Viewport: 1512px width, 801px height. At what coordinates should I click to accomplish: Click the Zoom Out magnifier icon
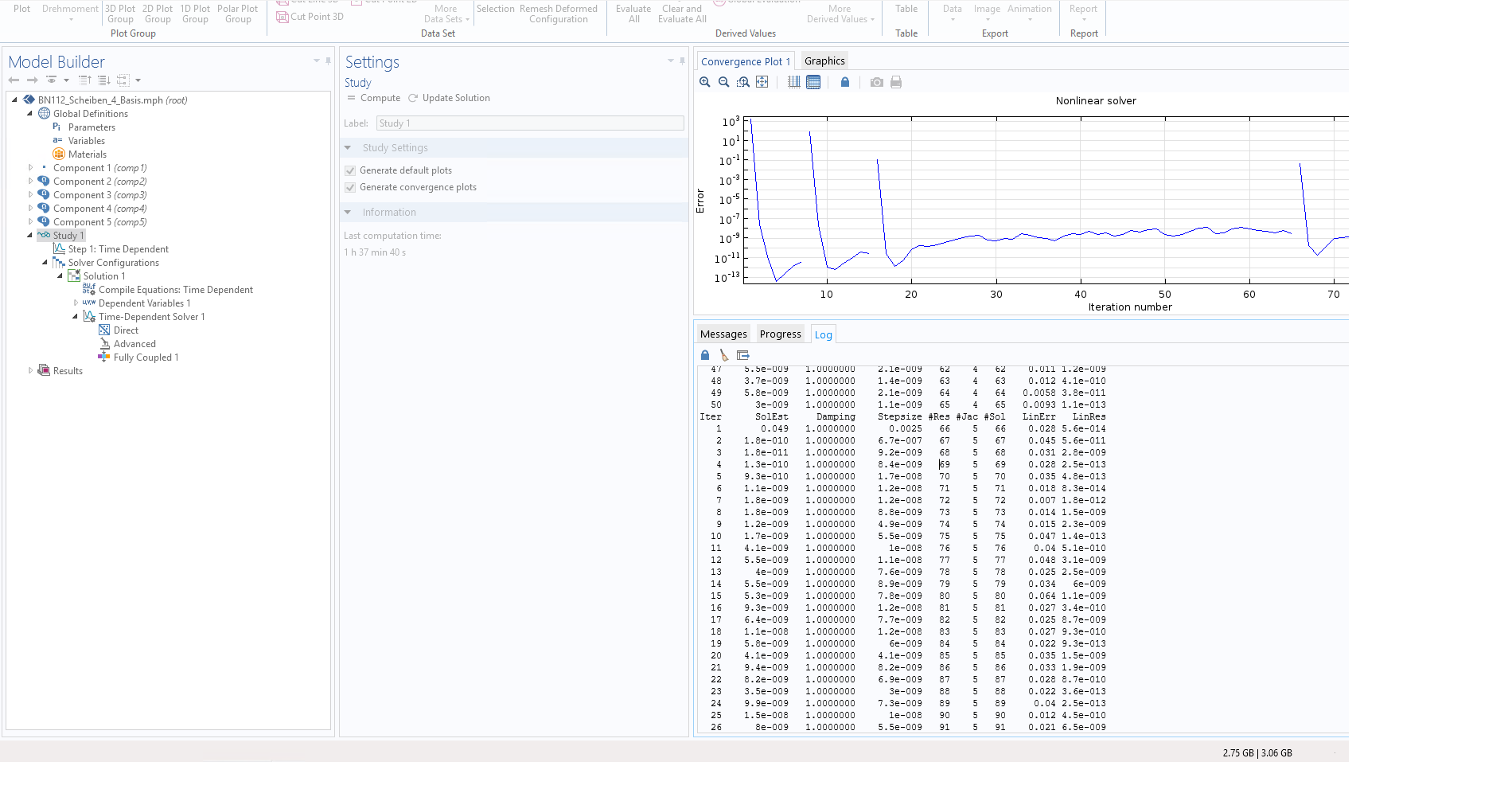(724, 82)
